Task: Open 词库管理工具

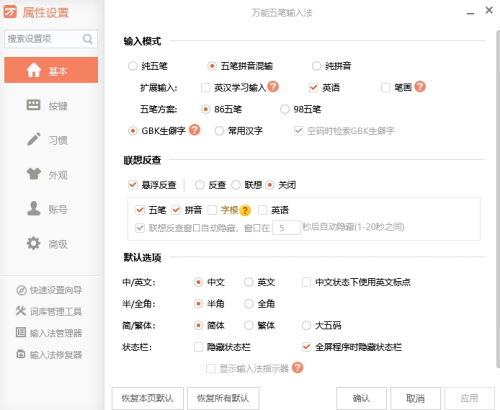Action: click(49, 311)
